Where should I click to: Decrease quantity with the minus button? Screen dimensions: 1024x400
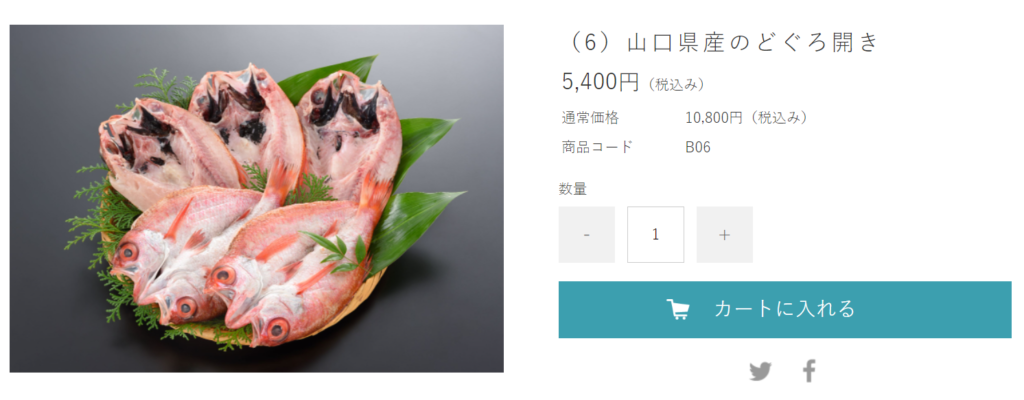(x=586, y=235)
